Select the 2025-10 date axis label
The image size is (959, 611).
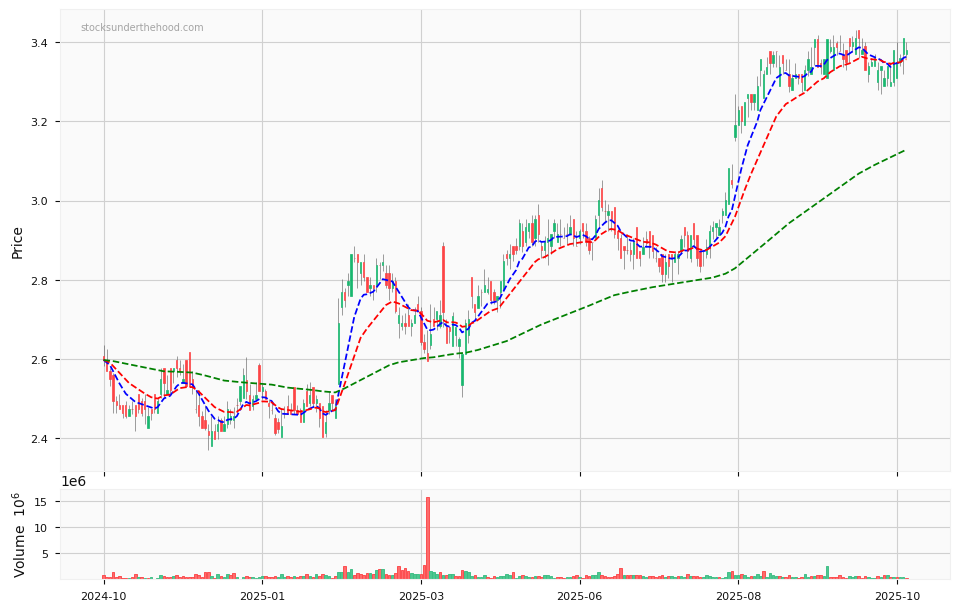coord(897,596)
